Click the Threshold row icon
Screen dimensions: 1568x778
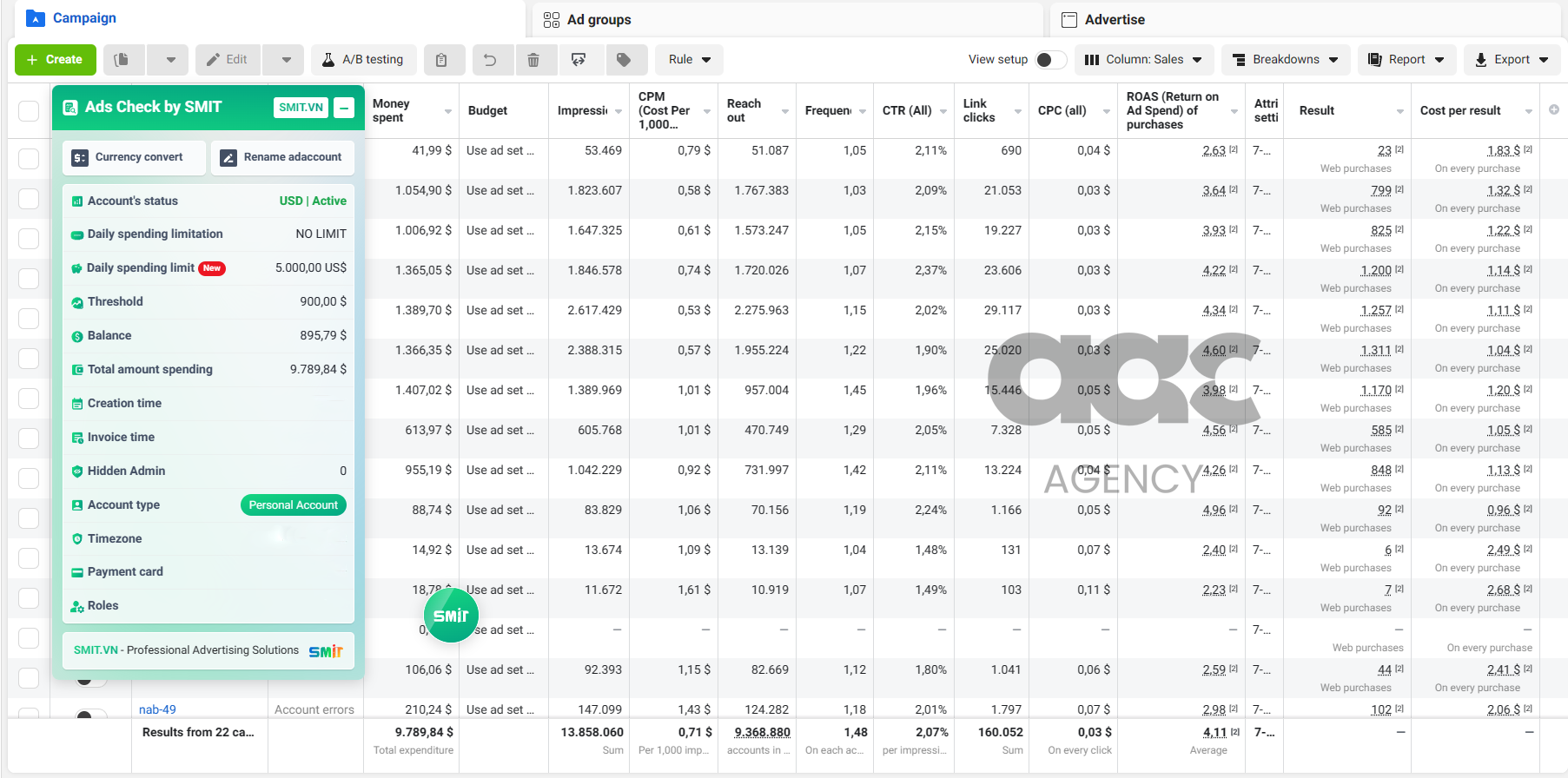(77, 302)
